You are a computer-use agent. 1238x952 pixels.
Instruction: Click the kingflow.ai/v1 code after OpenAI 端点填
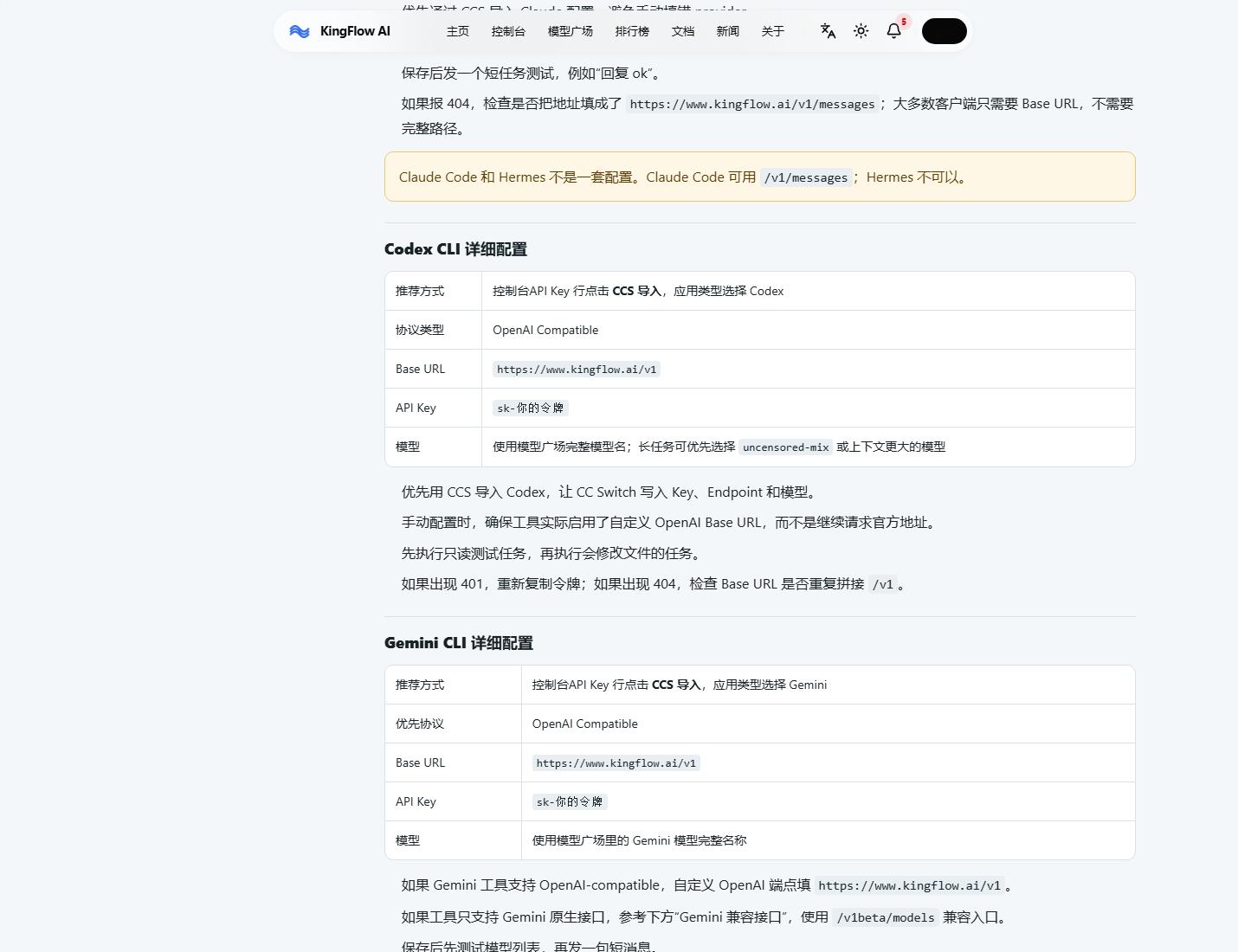(909, 886)
